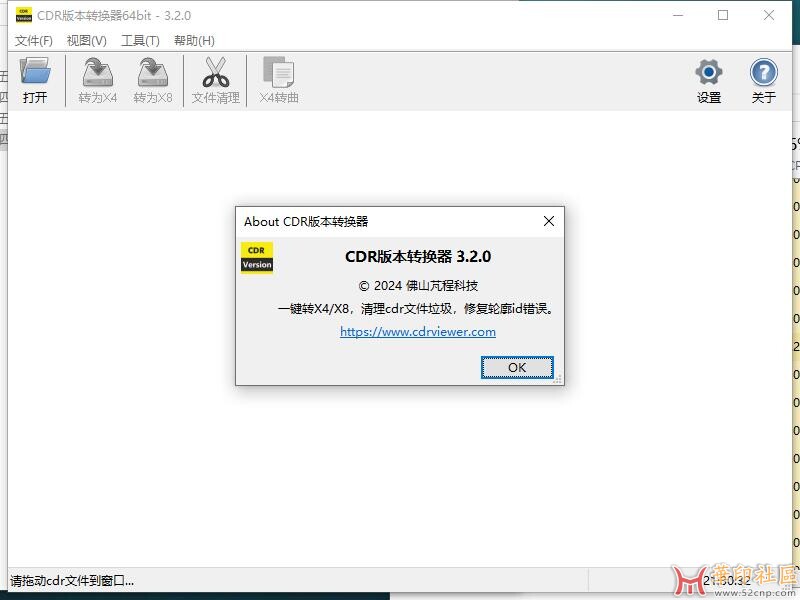
Task: Select the 转为X4 convert icon
Action: click(x=97, y=71)
